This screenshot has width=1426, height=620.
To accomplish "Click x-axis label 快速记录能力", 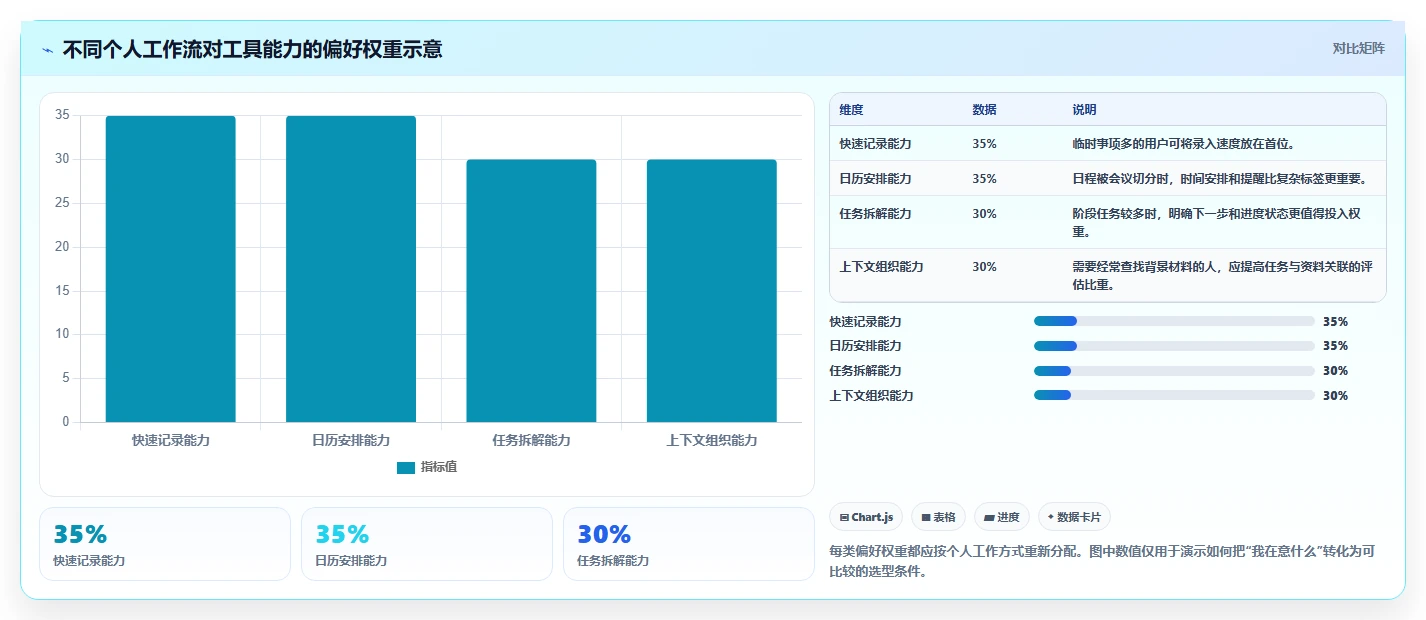I will click(171, 440).
